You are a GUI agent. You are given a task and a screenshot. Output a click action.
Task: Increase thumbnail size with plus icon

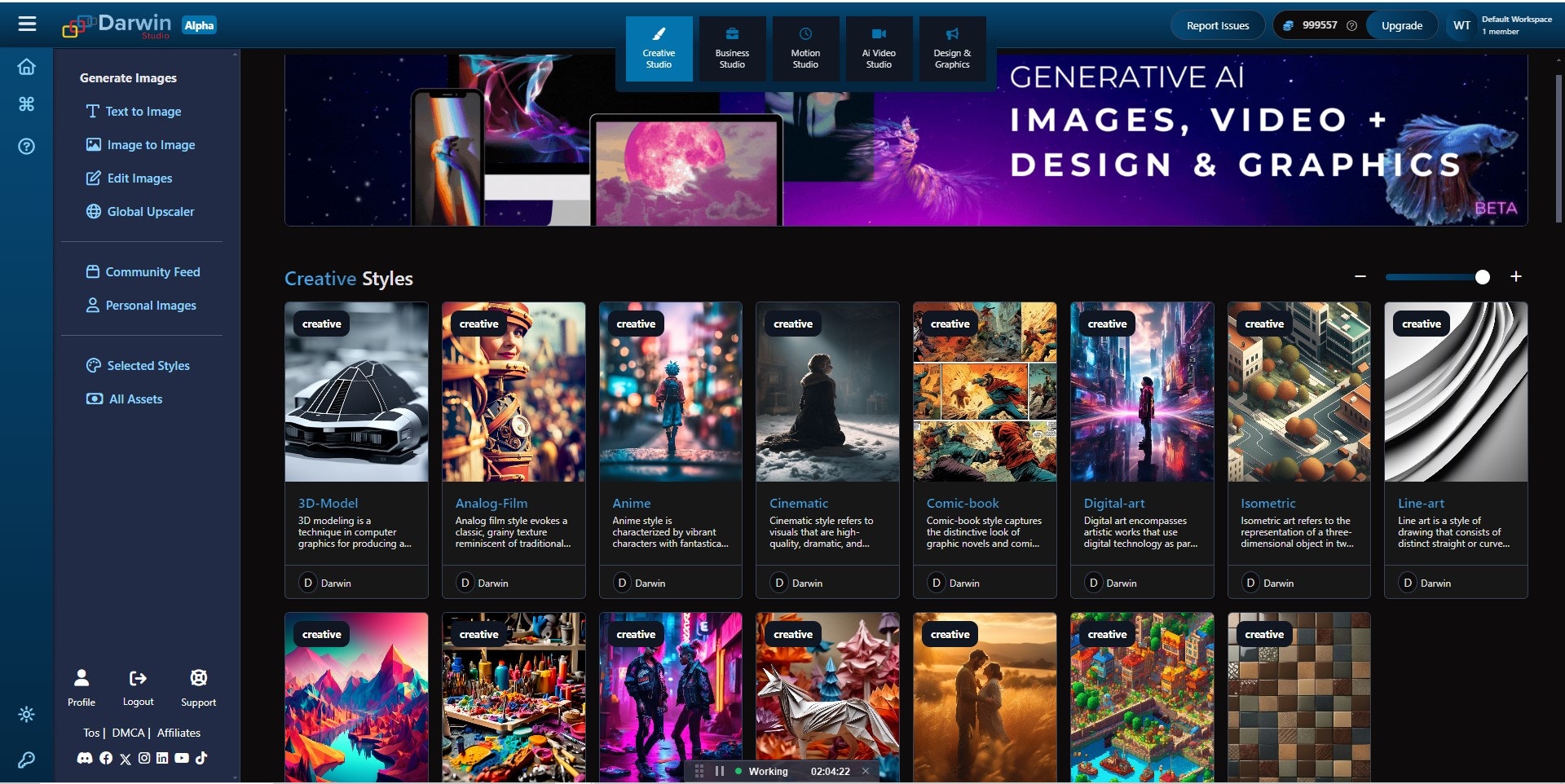click(x=1515, y=276)
